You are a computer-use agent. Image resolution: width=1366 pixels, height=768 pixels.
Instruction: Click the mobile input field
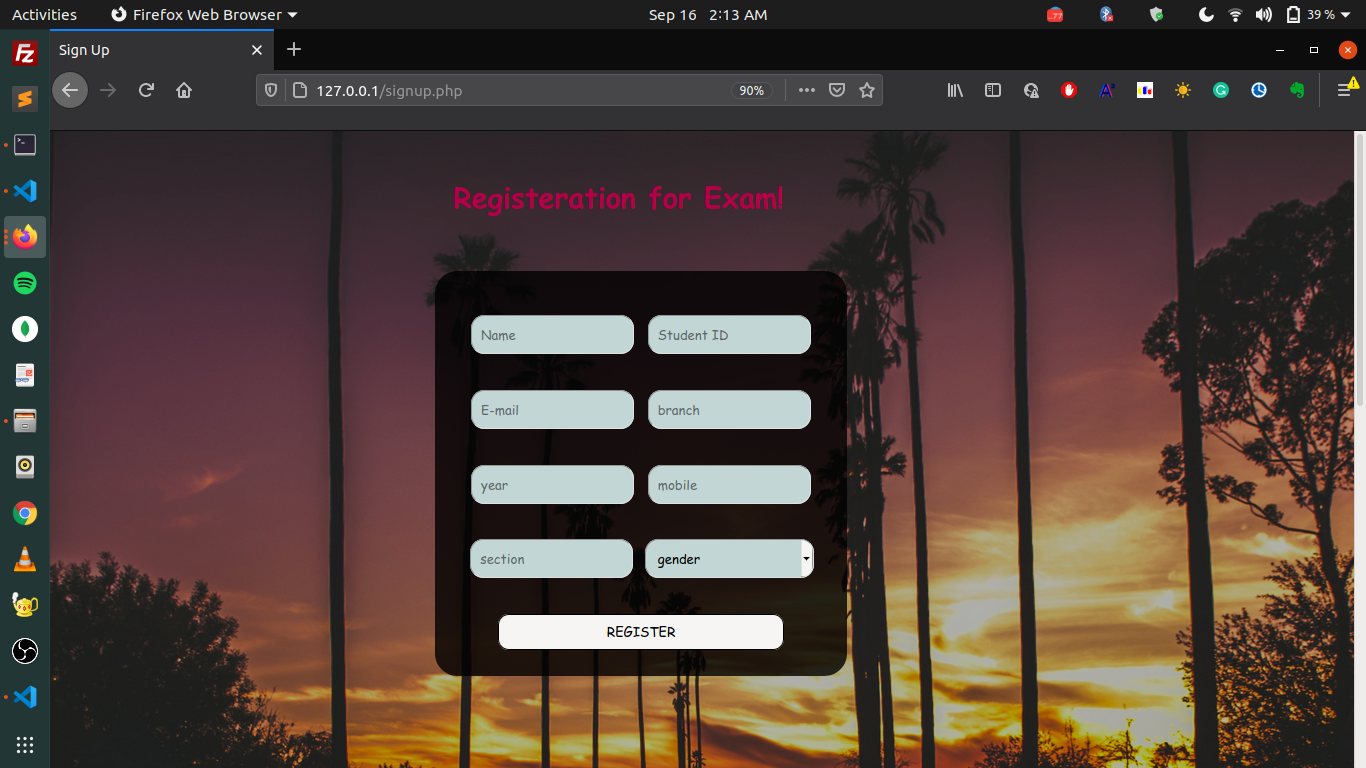pyautogui.click(x=729, y=485)
